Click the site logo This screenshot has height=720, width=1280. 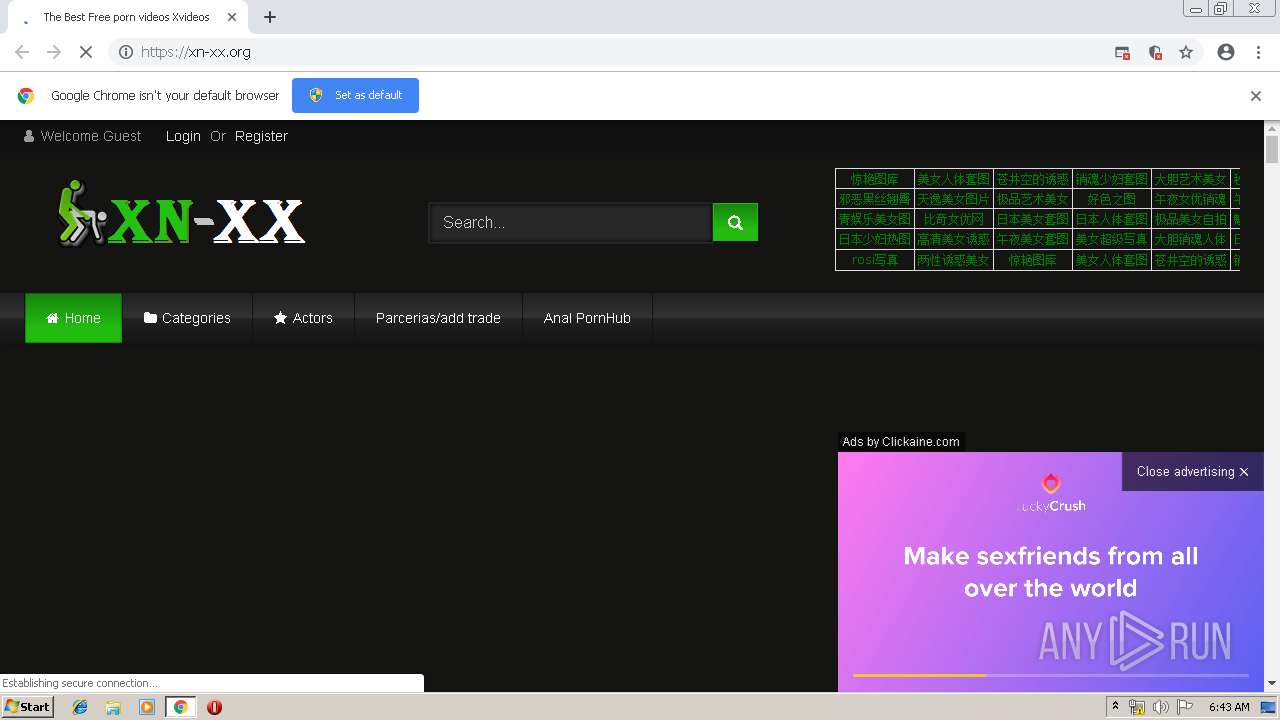(x=180, y=213)
